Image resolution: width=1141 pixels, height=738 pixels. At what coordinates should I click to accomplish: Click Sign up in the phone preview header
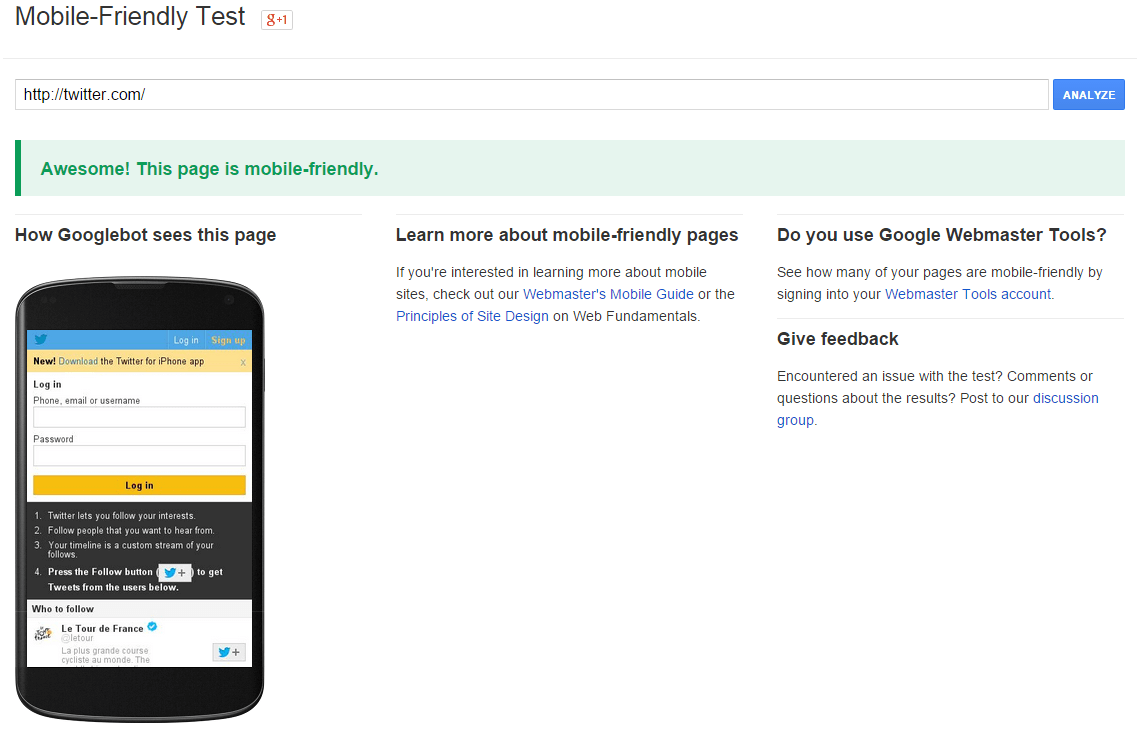pyautogui.click(x=228, y=340)
